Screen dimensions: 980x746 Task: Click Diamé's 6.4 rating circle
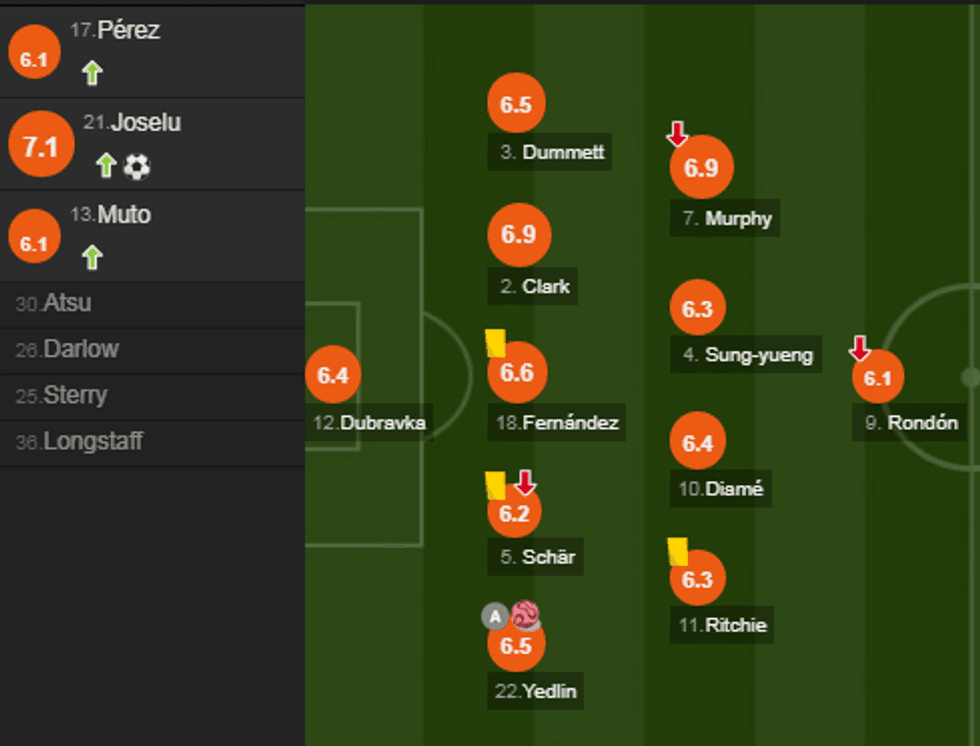[697, 441]
